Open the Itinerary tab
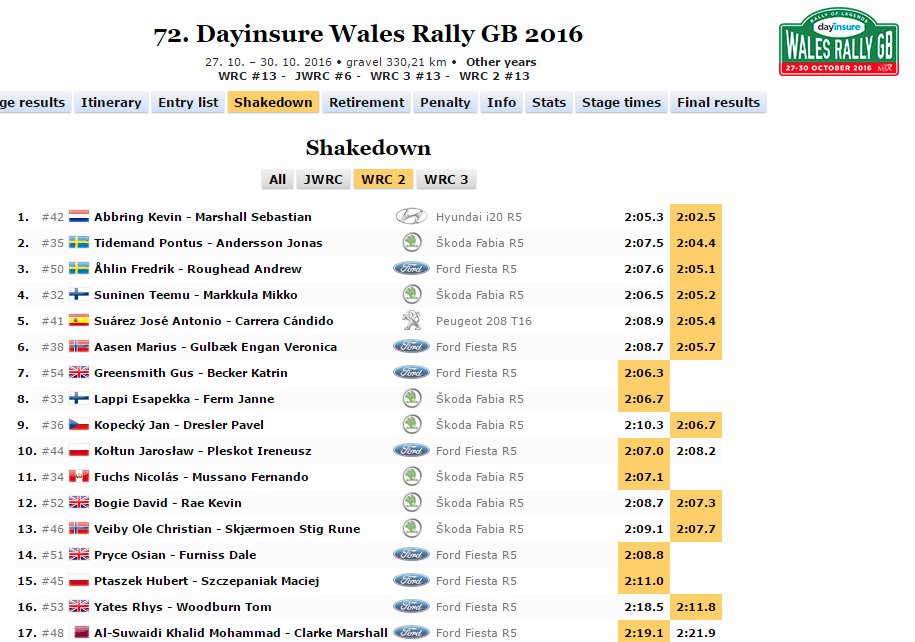The image size is (915, 642). [x=111, y=102]
